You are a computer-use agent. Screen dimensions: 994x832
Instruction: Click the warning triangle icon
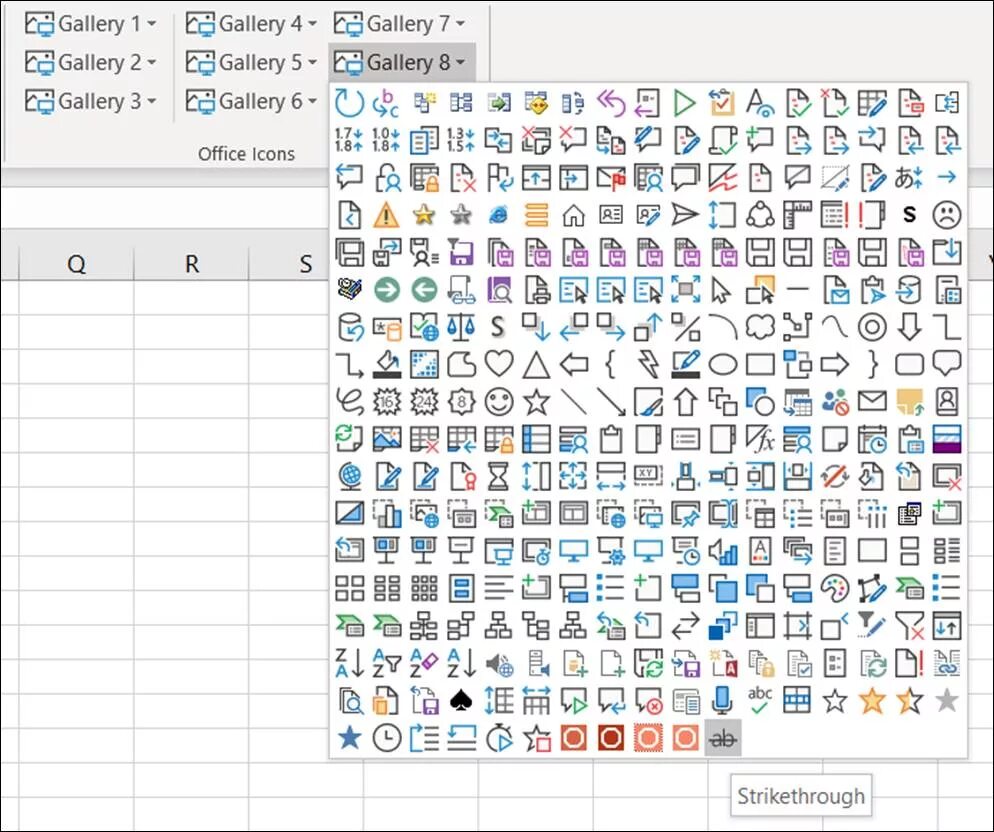click(x=386, y=216)
